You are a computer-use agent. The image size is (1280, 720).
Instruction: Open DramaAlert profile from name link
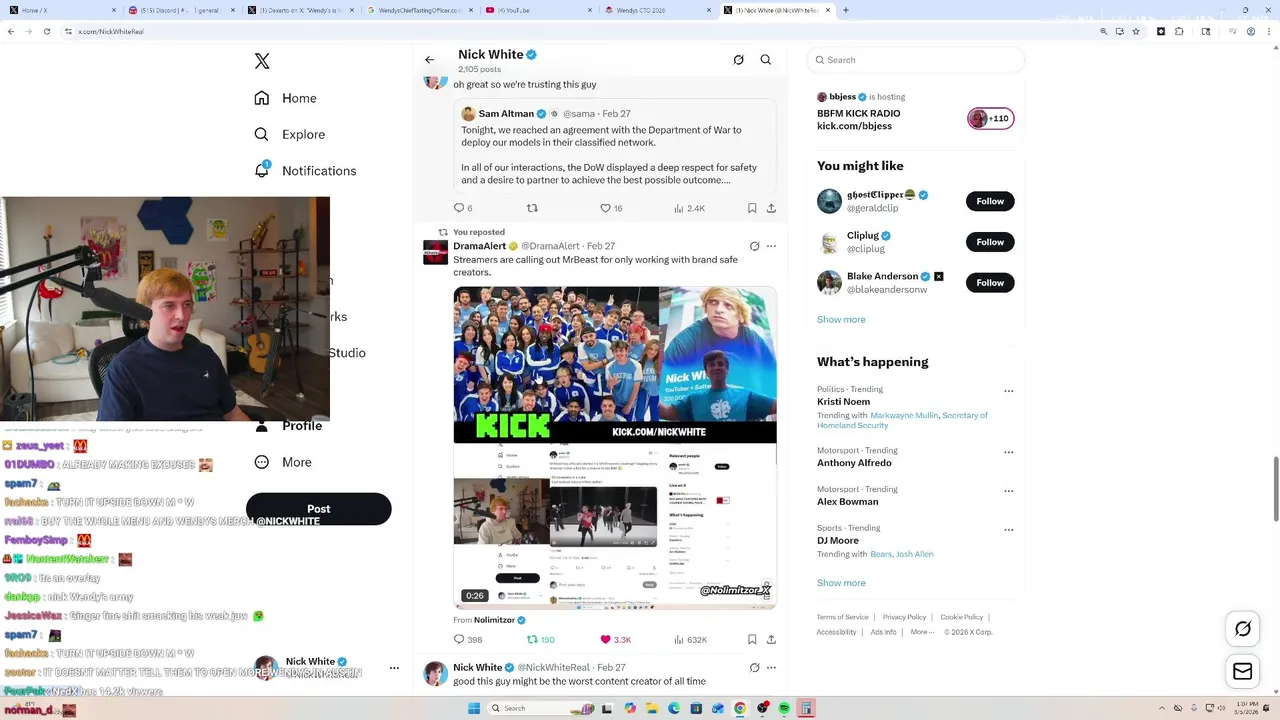[x=480, y=246]
